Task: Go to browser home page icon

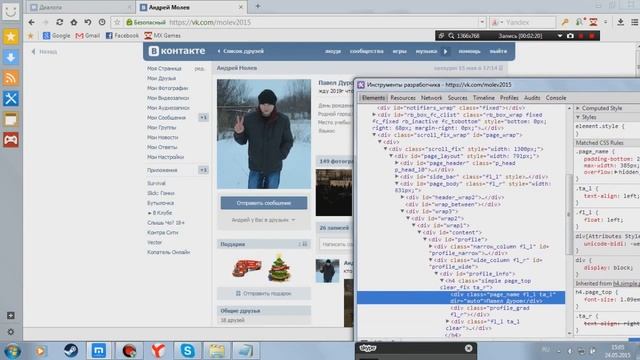Action: 73,22
